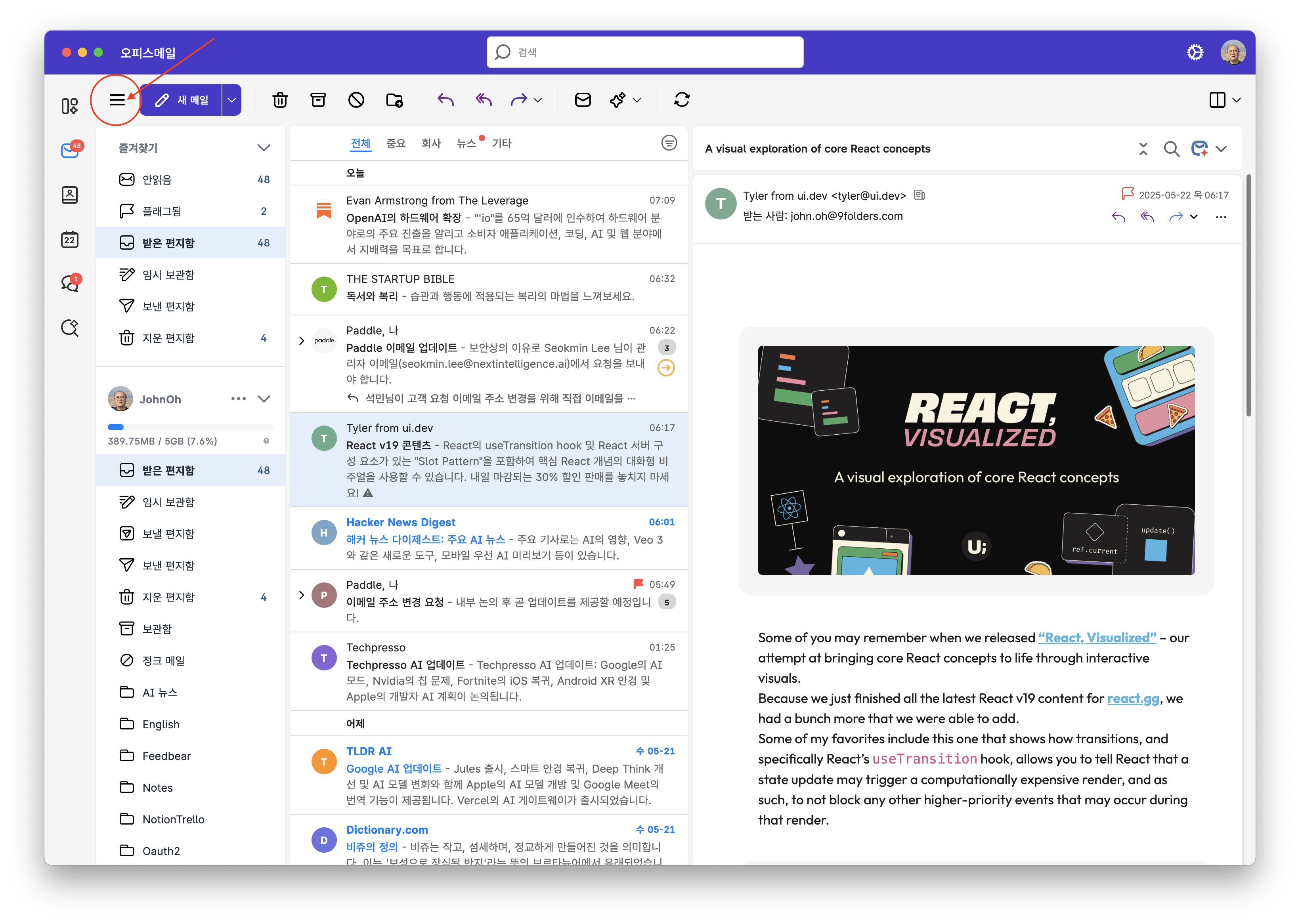Viewport: 1300px width, 924px height.
Task: Click the toolbar Reply arrow icon
Action: coord(445,100)
